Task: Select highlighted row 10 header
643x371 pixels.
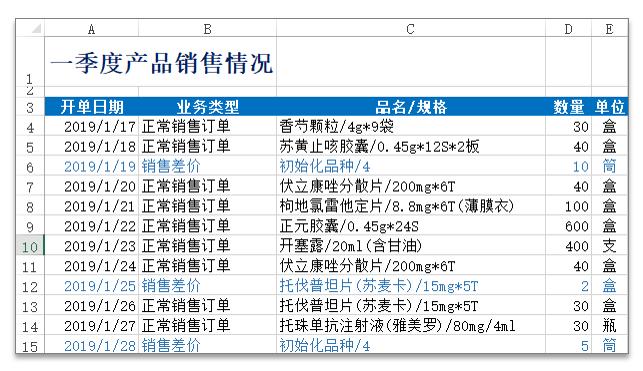Action: tap(30, 246)
